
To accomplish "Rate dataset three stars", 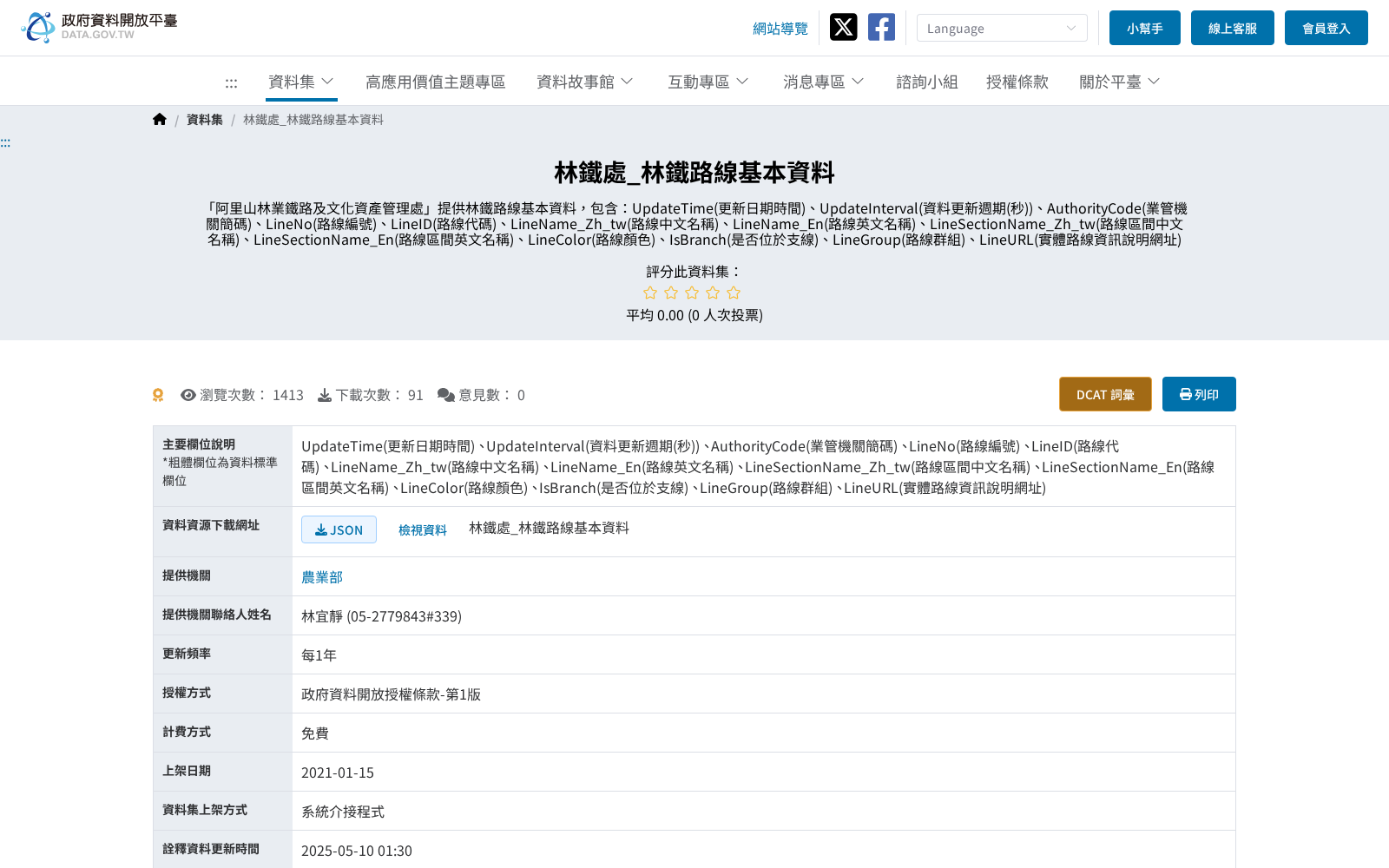I will 692,293.
